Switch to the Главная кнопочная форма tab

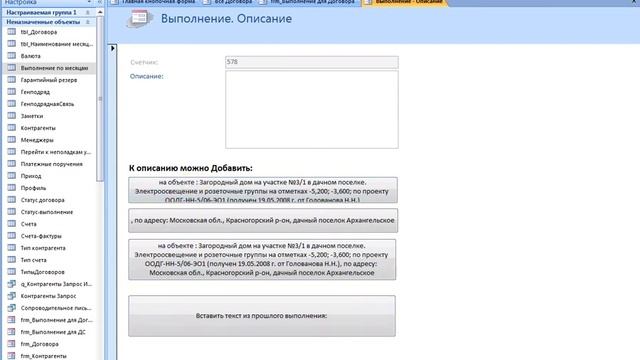[x=155, y=2]
